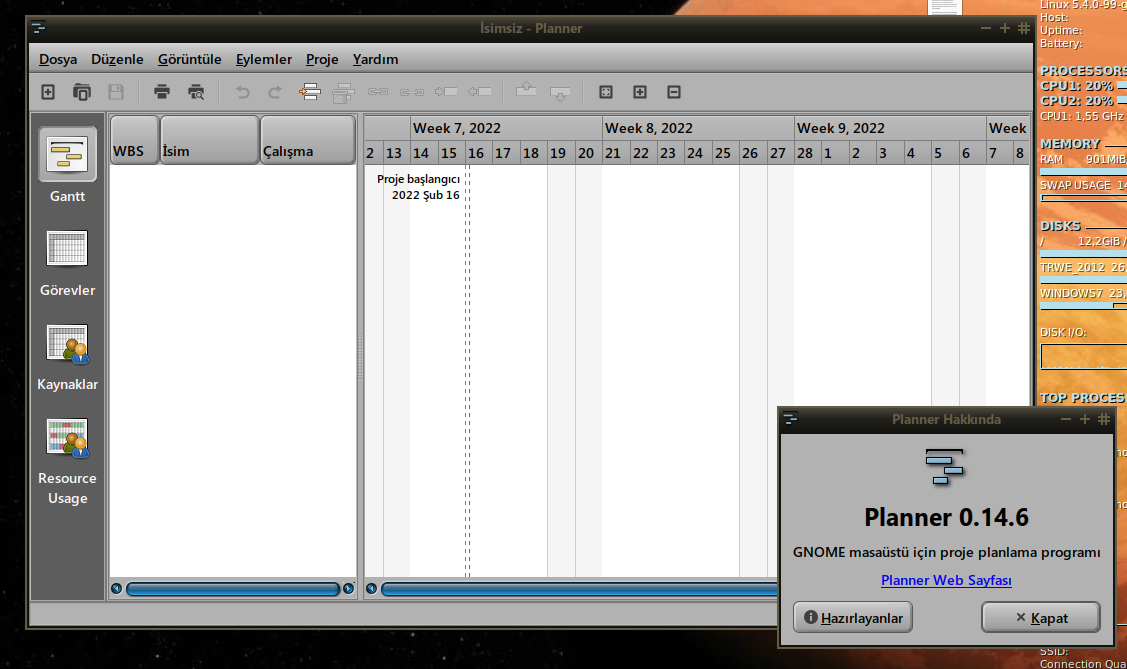
Task: Click the unlink tasks broken-chain icon
Action: pos(412,92)
